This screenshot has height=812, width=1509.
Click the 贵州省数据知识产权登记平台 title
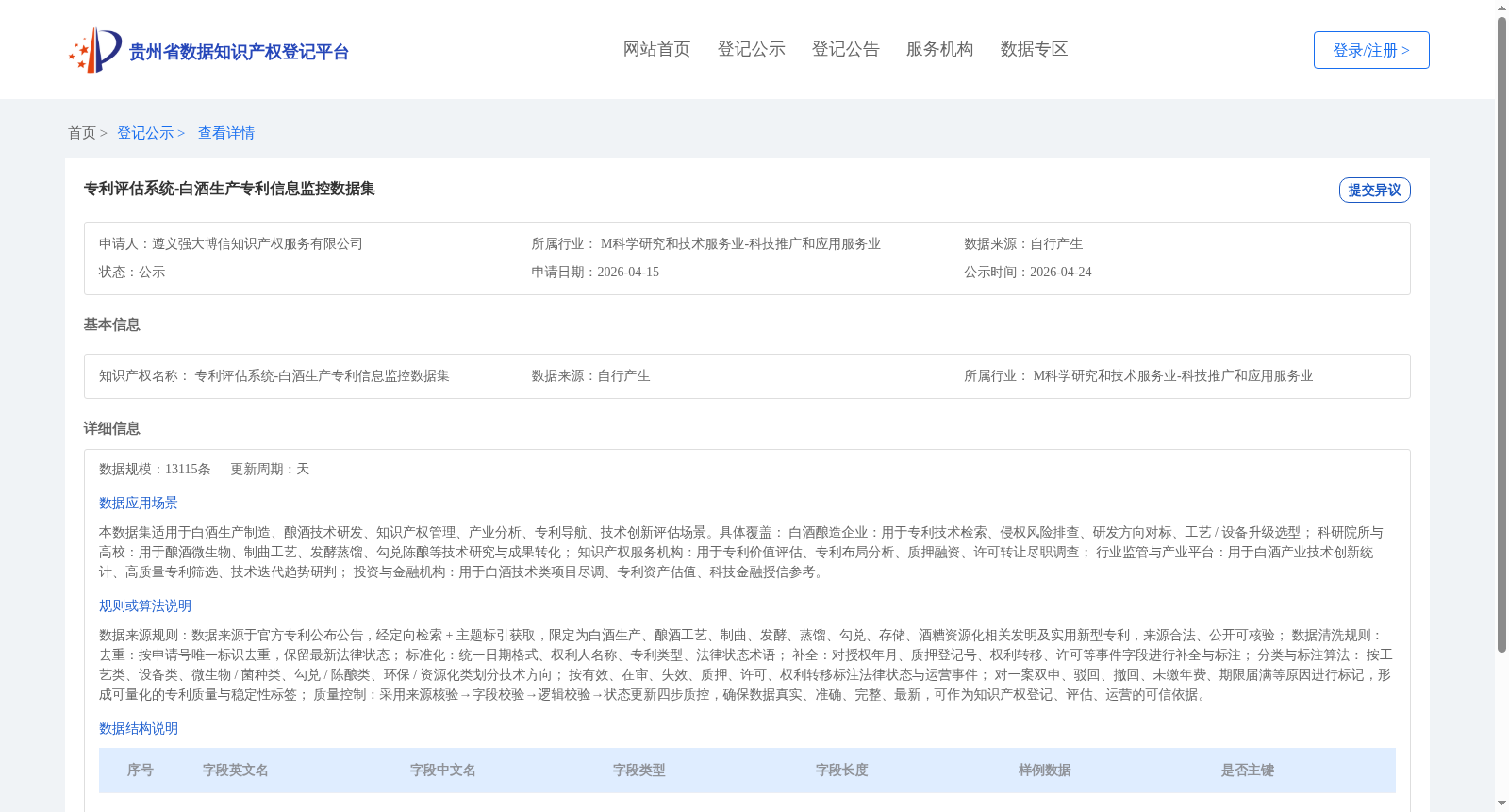tap(239, 52)
